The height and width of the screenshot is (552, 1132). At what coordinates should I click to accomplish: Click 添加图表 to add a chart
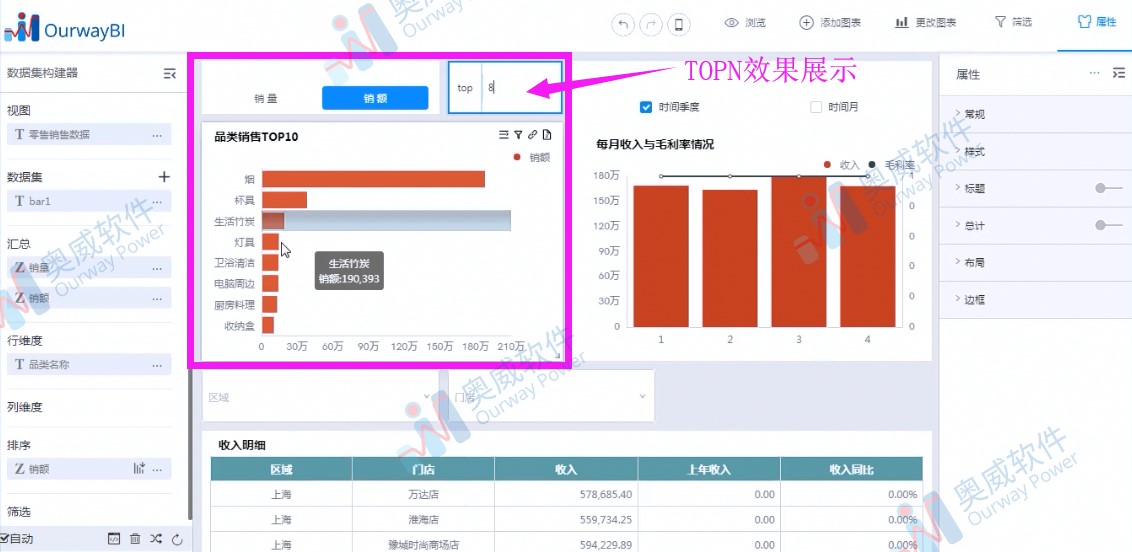(830, 22)
